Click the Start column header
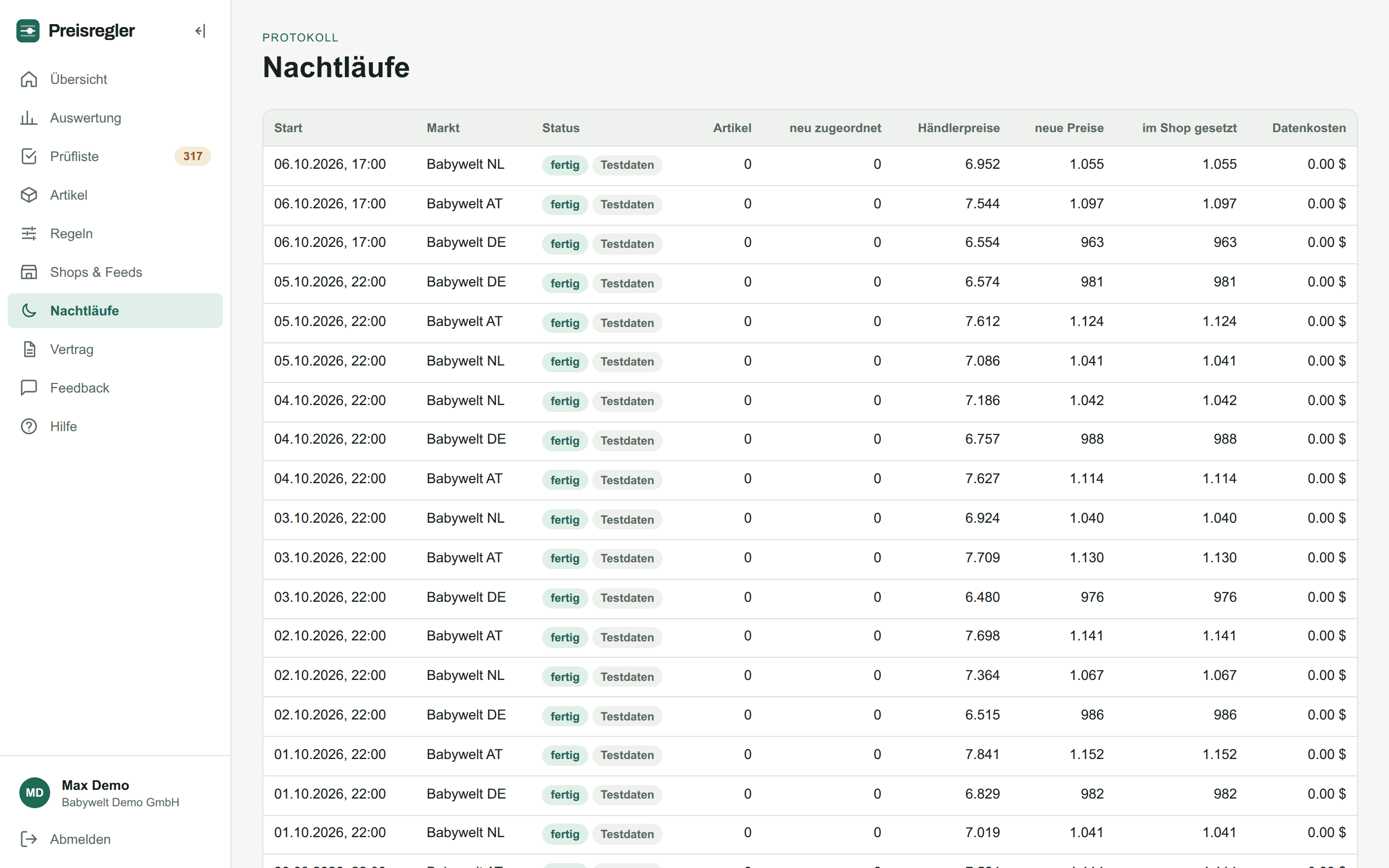 pos(288,128)
